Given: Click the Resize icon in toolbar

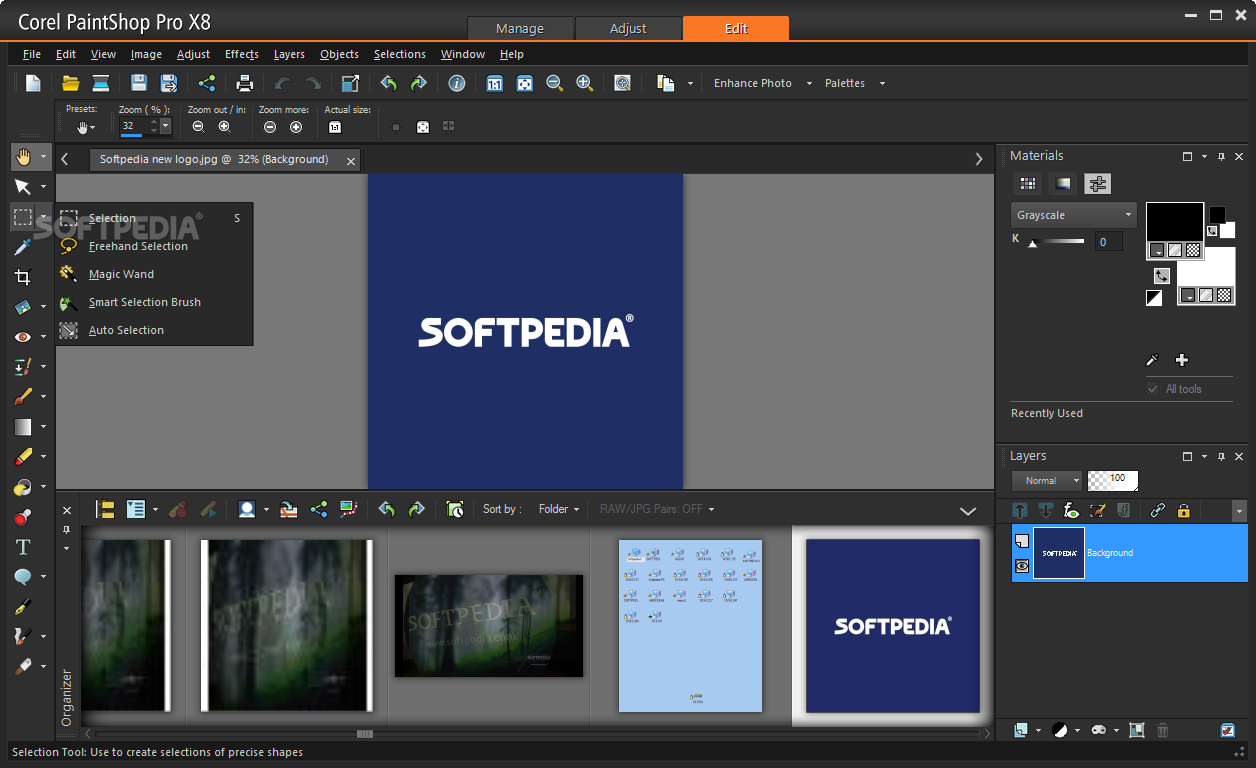Looking at the screenshot, I should tap(350, 83).
